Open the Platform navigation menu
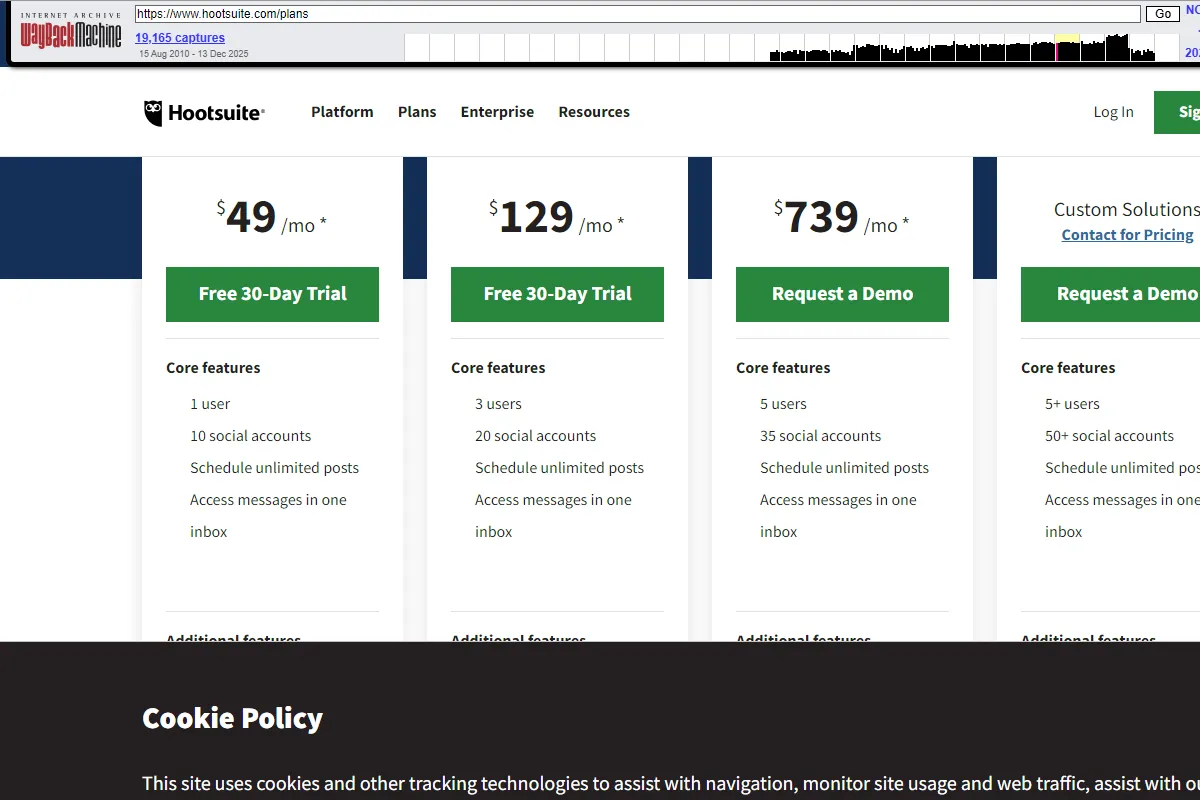The width and height of the screenshot is (1200, 800). tap(342, 112)
